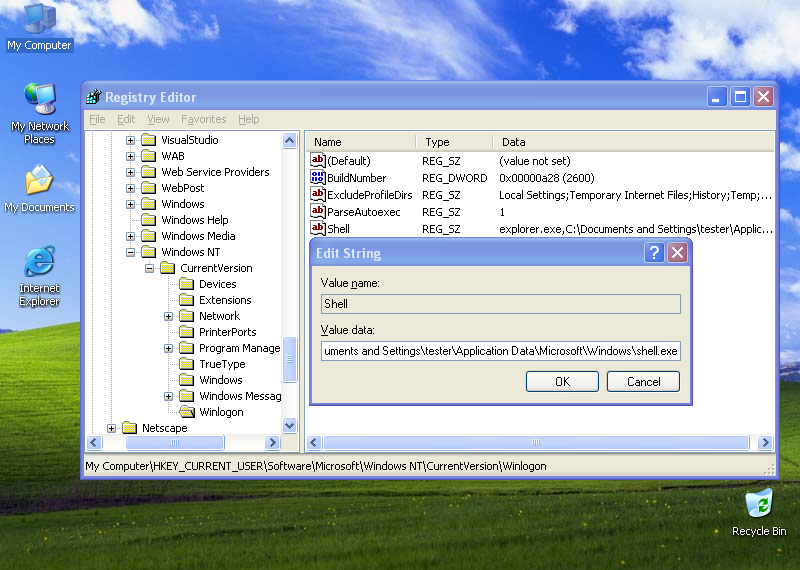Click the tree pane vertical scrollbar thumb
This screenshot has width=800, height=570.
tap(289, 359)
